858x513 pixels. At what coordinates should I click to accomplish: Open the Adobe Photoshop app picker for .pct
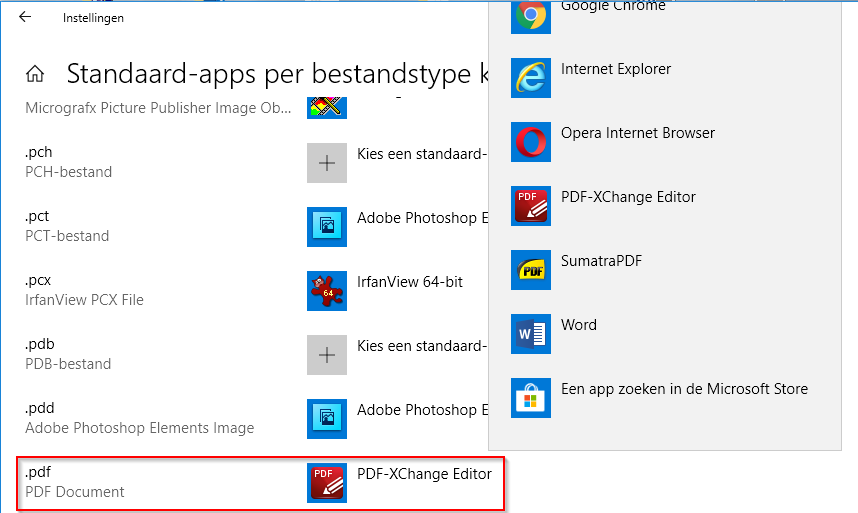pos(400,227)
